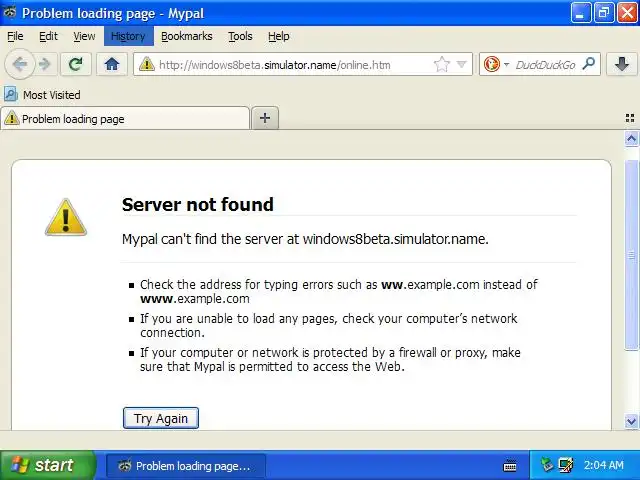Viewport: 640px width, 480px height.
Task: Open the DuckDuckGo search engine selector
Action: [496, 64]
